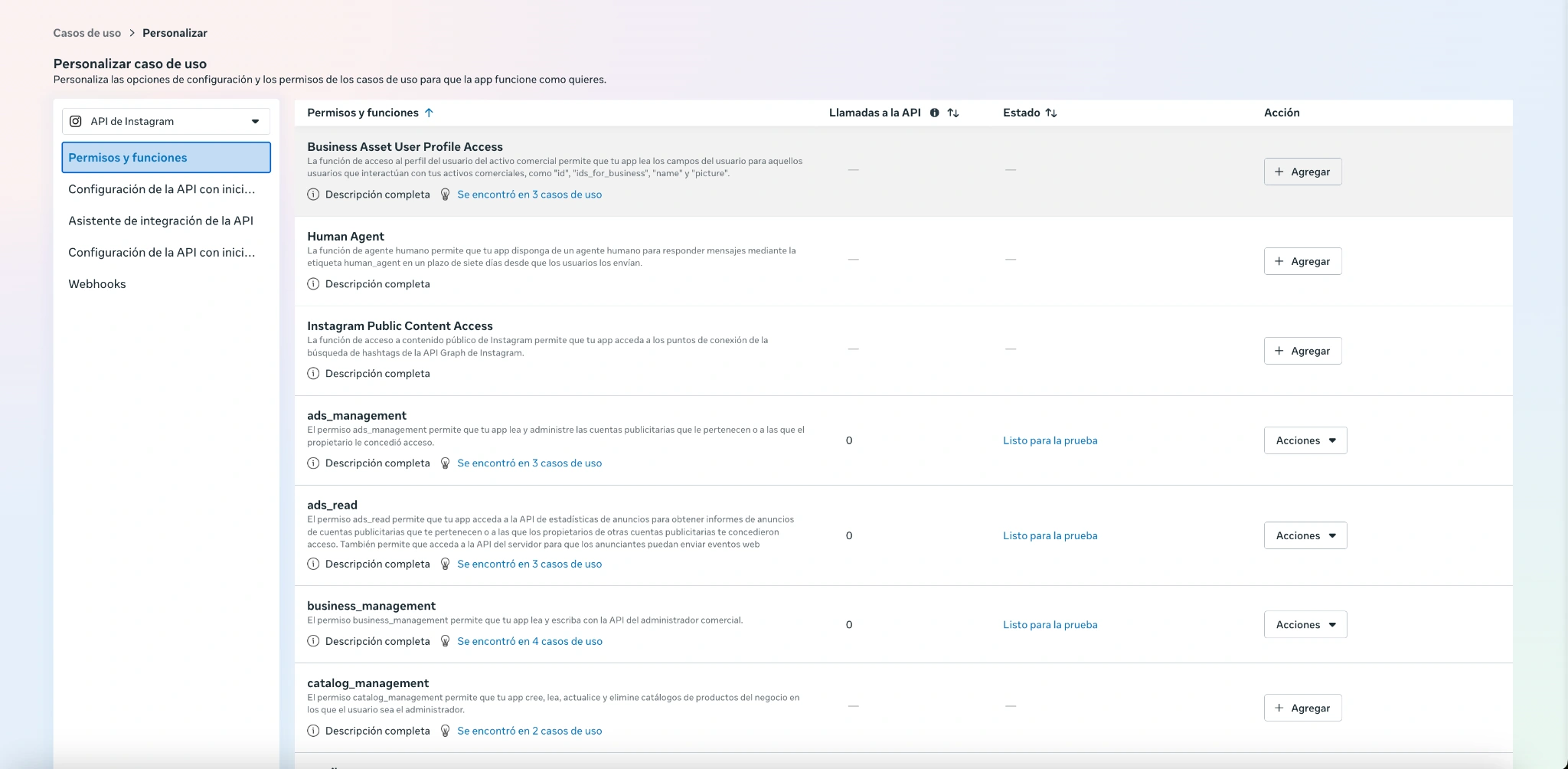
Task: Open Descripción completa for Human Agent
Action: point(377,284)
